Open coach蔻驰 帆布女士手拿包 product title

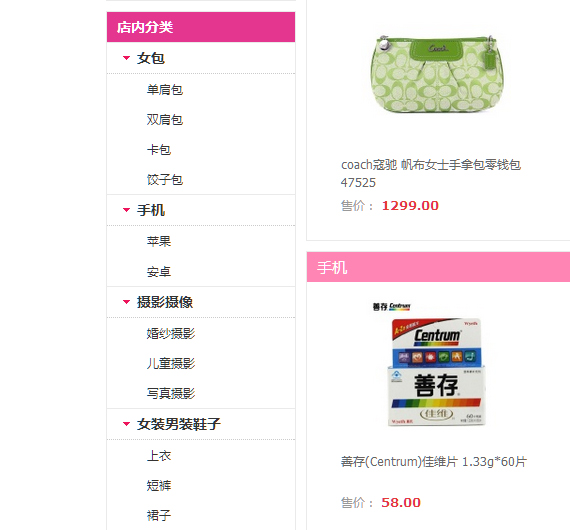[x=431, y=173]
